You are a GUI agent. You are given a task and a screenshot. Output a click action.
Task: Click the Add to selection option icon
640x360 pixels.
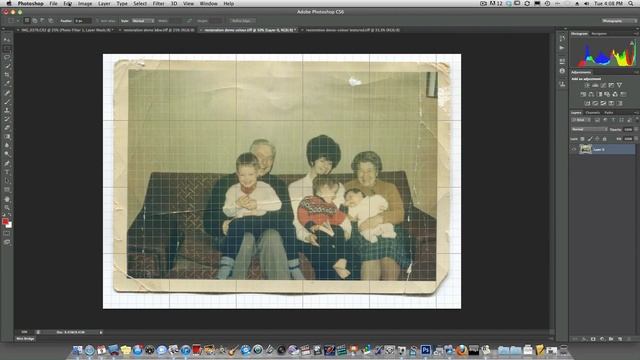[35, 20]
